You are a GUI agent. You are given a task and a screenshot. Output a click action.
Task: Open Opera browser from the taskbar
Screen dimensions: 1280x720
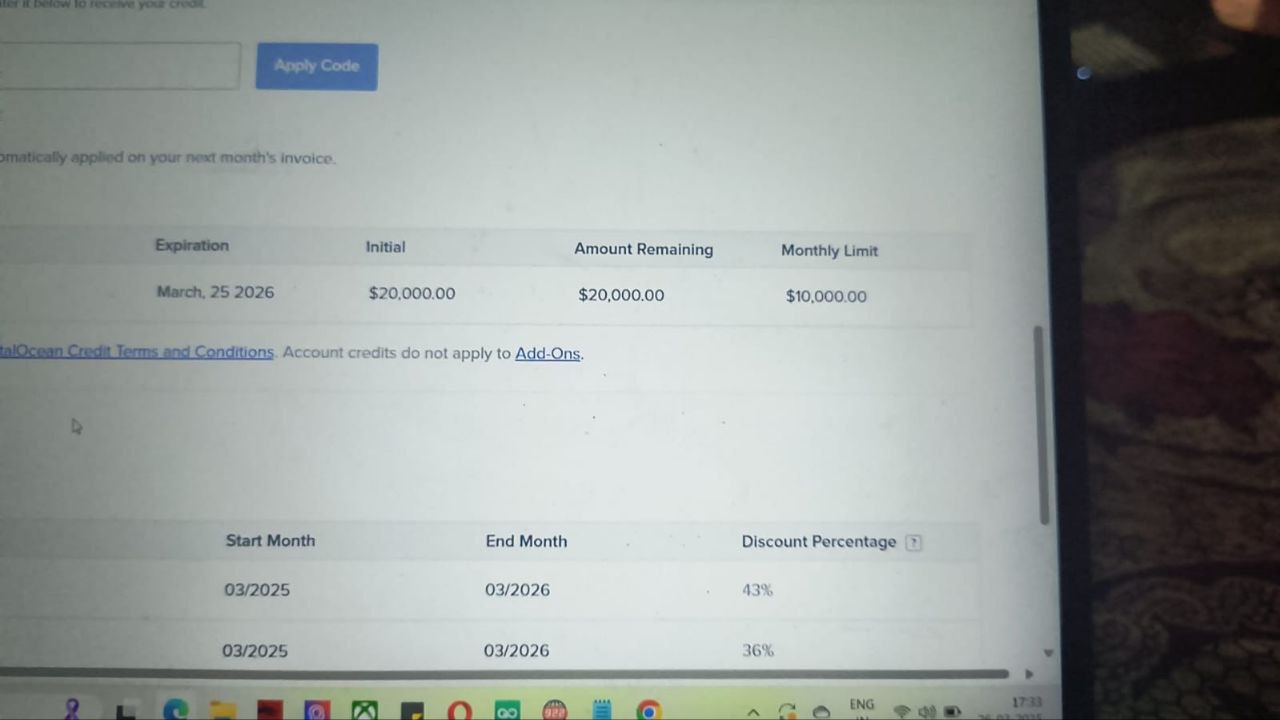(x=459, y=711)
